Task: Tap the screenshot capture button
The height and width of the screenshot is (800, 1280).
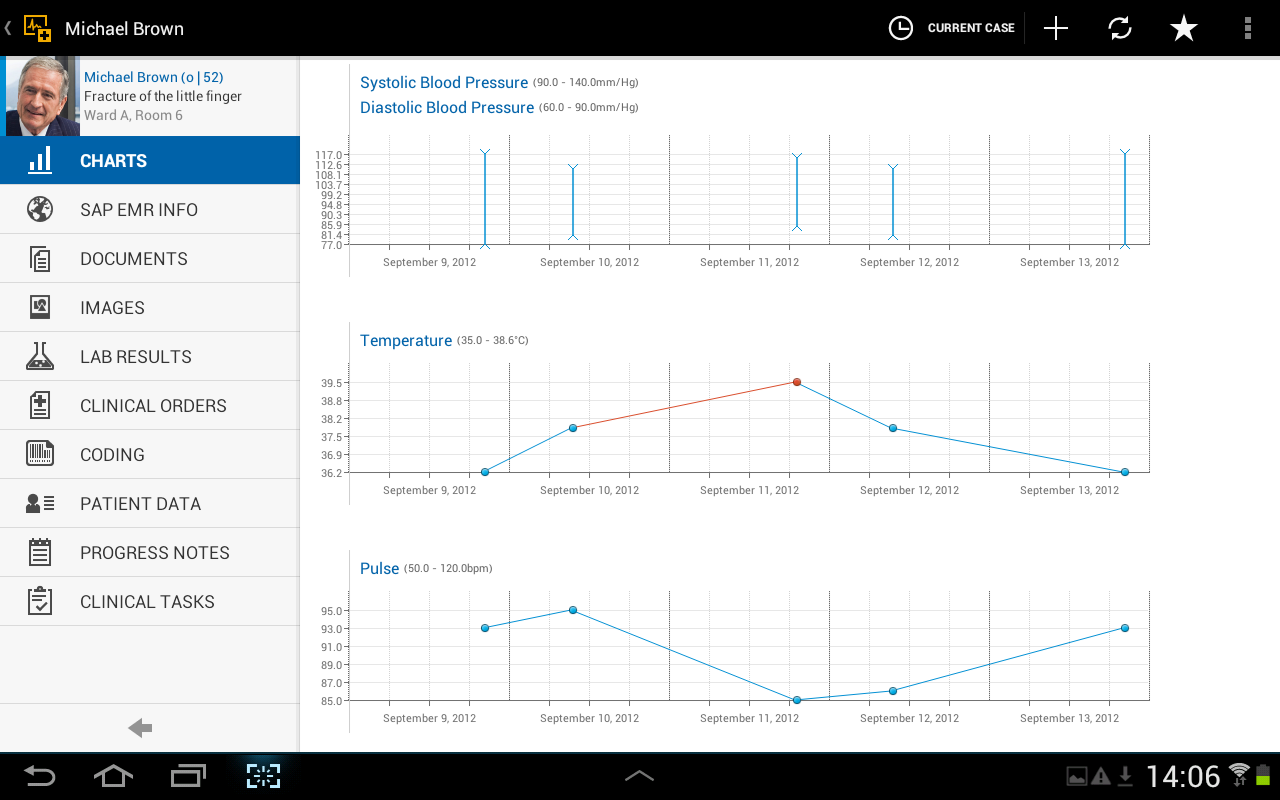Action: [263, 776]
